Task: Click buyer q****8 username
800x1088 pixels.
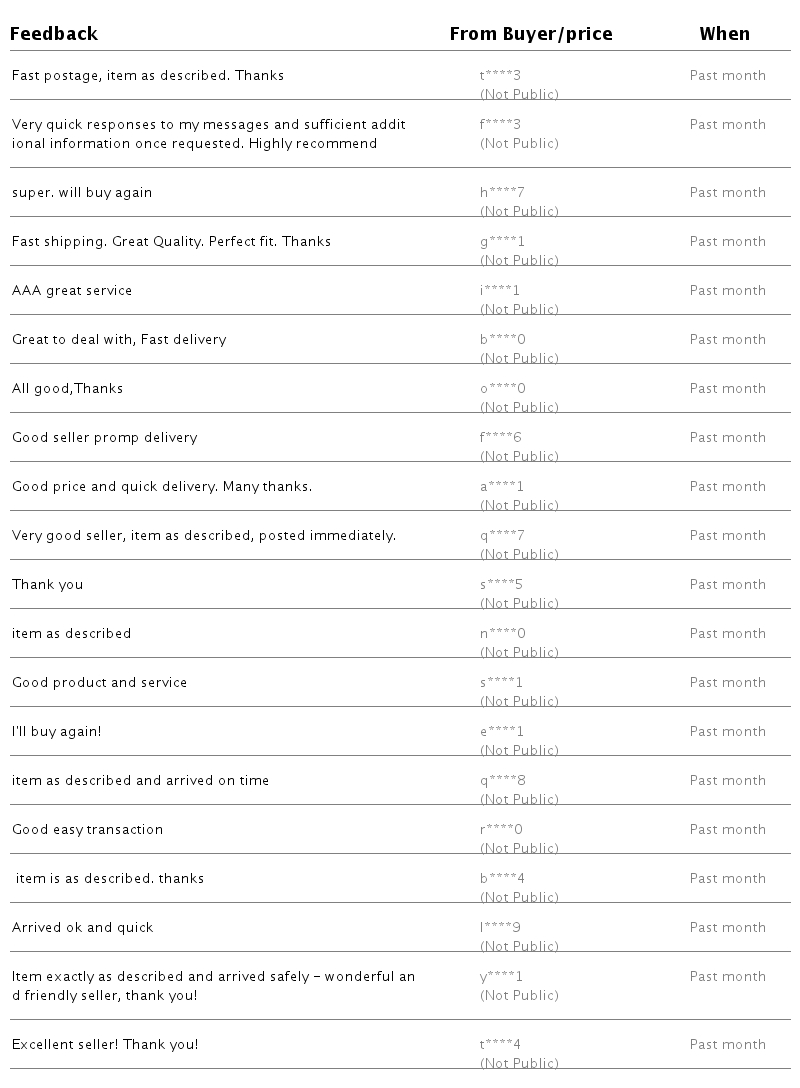Action: point(503,781)
